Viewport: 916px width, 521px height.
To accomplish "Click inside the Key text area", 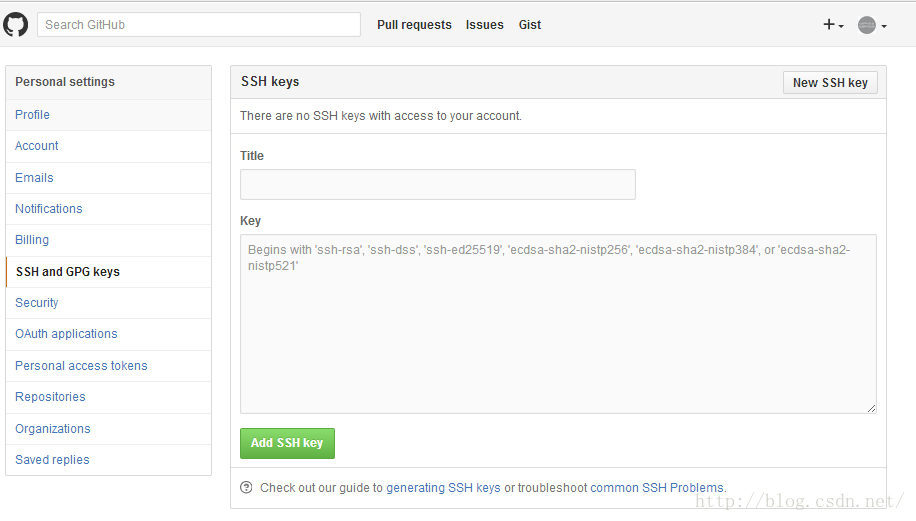I will tap(558, 324).
